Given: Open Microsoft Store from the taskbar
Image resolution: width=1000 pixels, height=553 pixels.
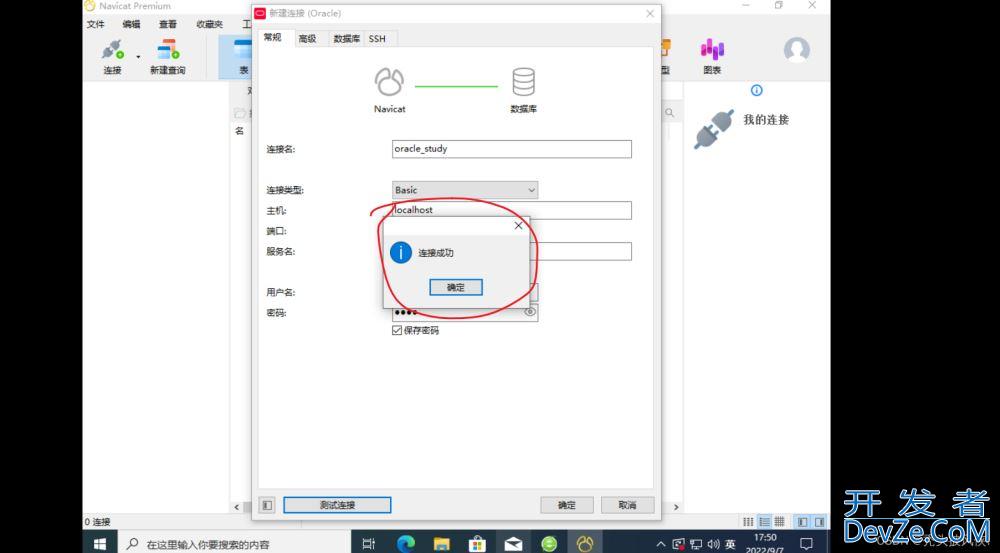Looking at the screenshot, I should (477, 544).
